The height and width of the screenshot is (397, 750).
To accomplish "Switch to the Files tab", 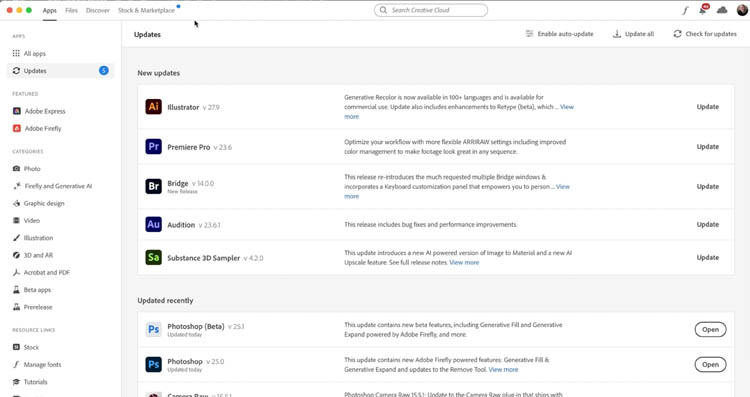I will point(71,10).
